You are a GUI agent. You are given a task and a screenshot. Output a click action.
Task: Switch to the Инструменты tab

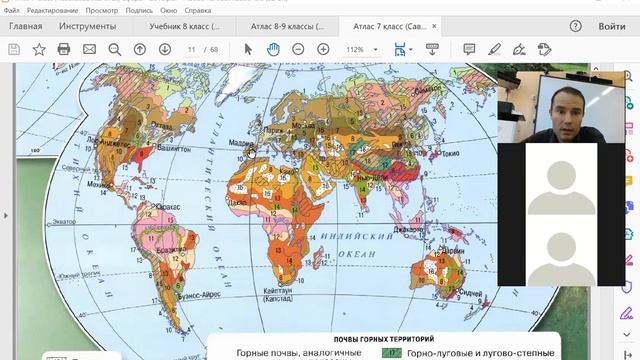[x=87, y=26]
